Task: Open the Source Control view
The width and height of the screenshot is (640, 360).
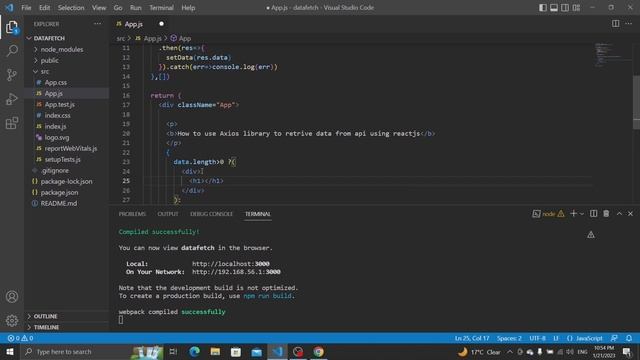Action: click(12, 75)
